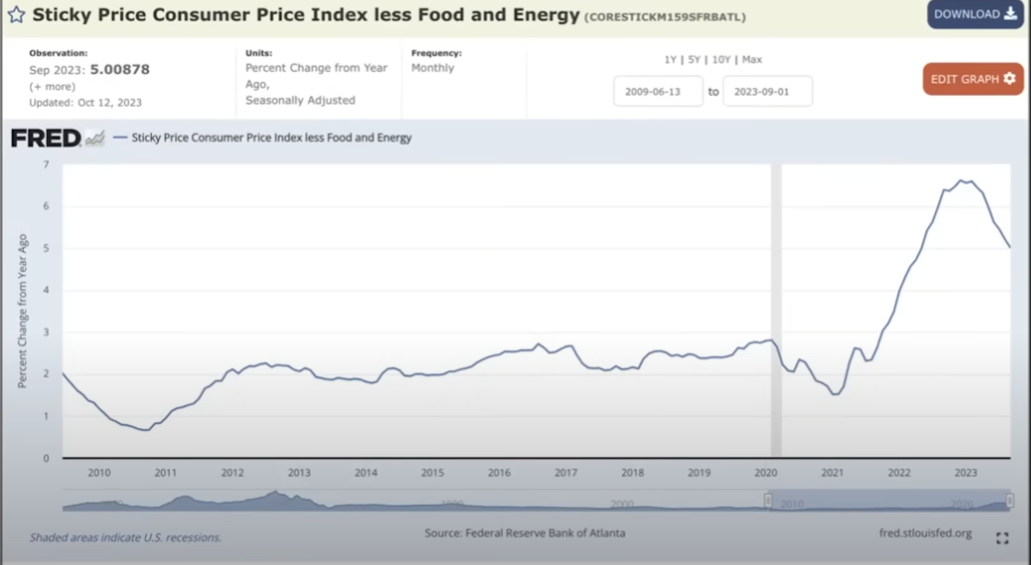
Task: Click the Download button
Action: (x=975, y=14)
